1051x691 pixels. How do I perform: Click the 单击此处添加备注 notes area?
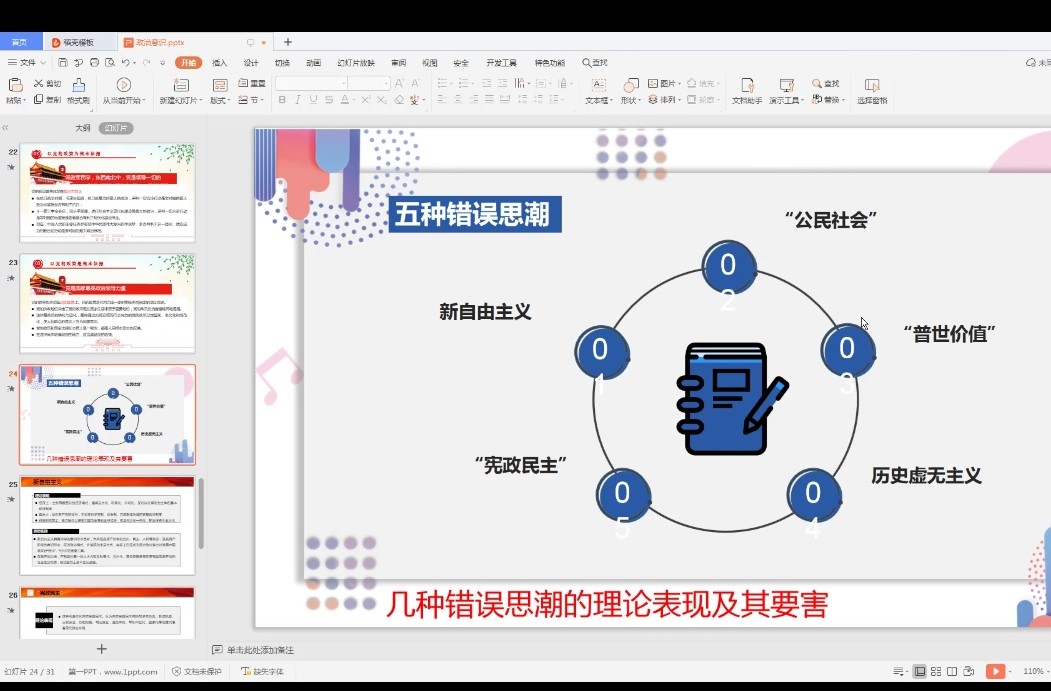click(x=260, y=650)
